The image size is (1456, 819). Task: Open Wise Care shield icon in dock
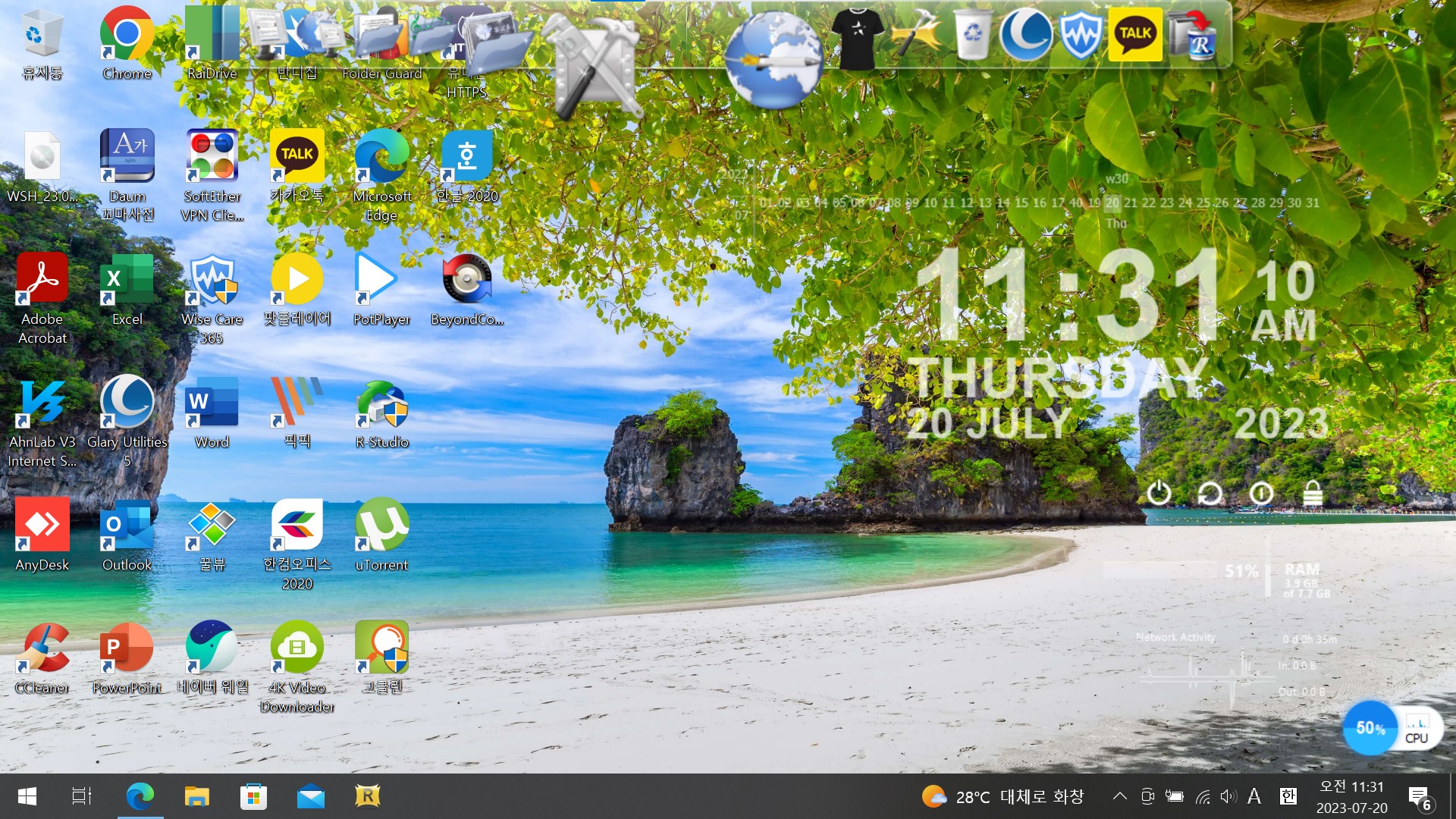point(1081,34)
